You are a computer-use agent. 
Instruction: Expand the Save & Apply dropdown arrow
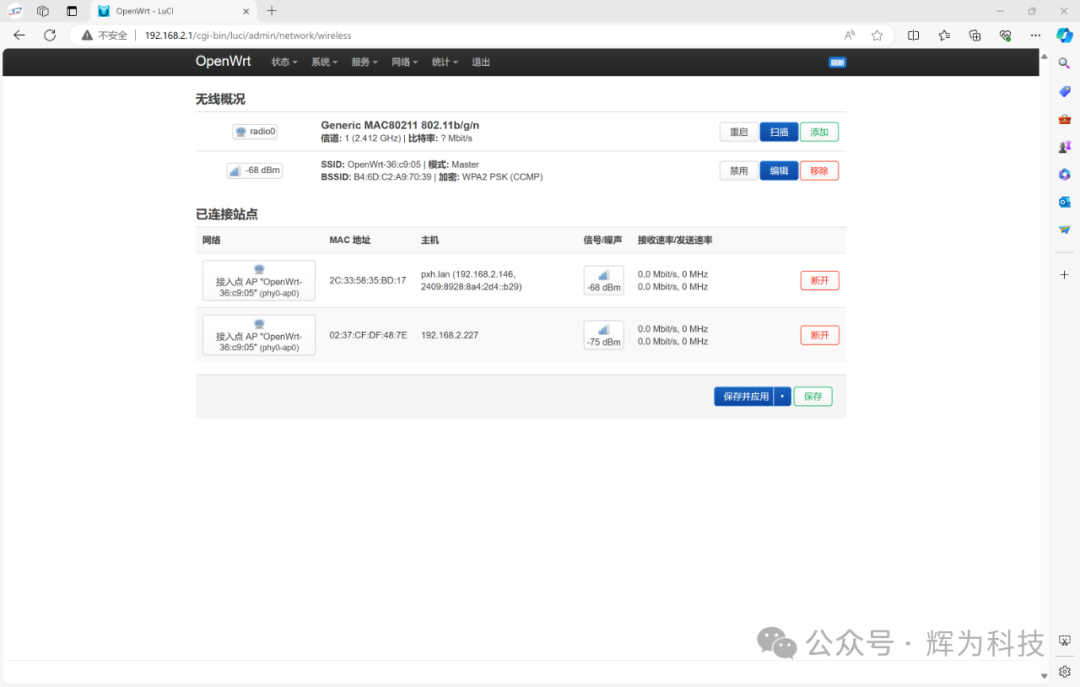[x=784, y=396]
